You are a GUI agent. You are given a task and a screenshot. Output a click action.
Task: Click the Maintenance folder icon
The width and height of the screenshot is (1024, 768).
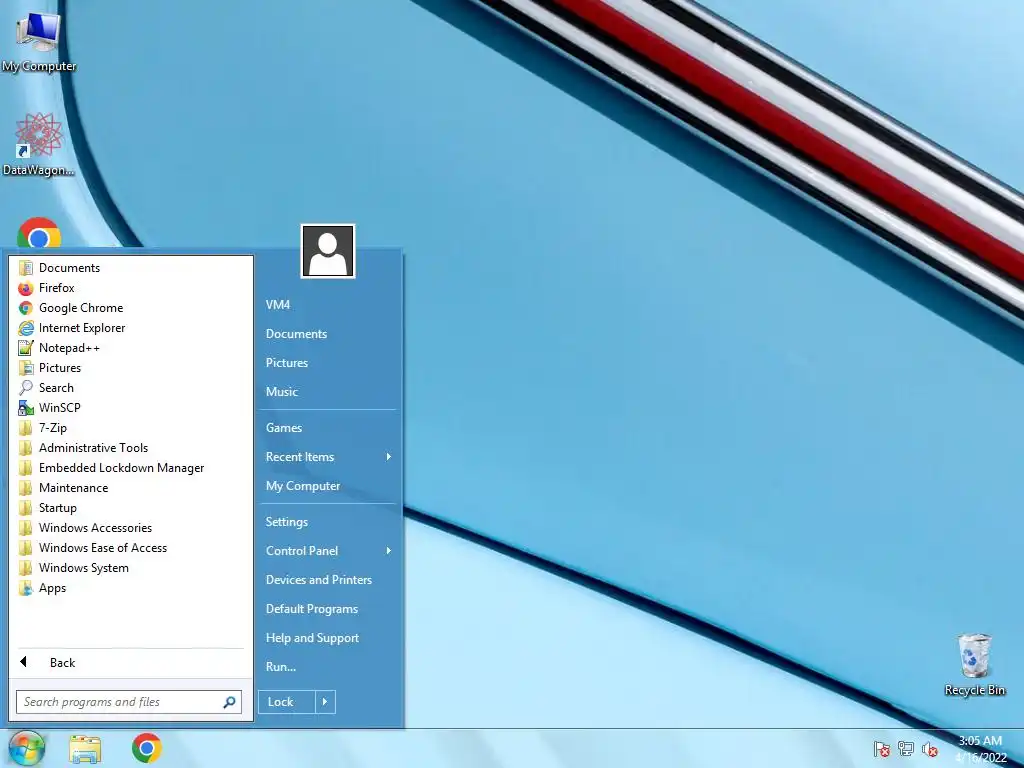tap(25, 488)
